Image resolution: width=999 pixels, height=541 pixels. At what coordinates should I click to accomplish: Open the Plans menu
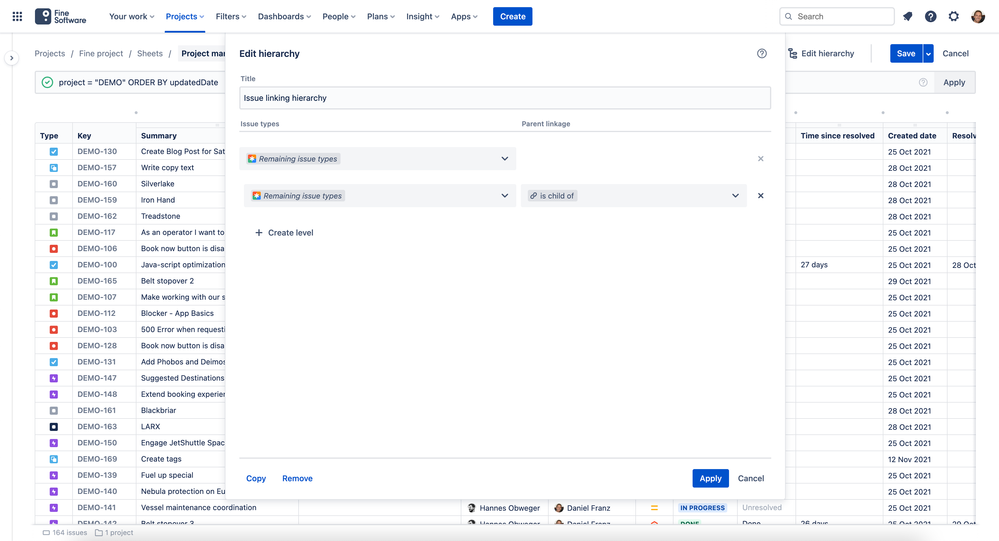point(381,17)
